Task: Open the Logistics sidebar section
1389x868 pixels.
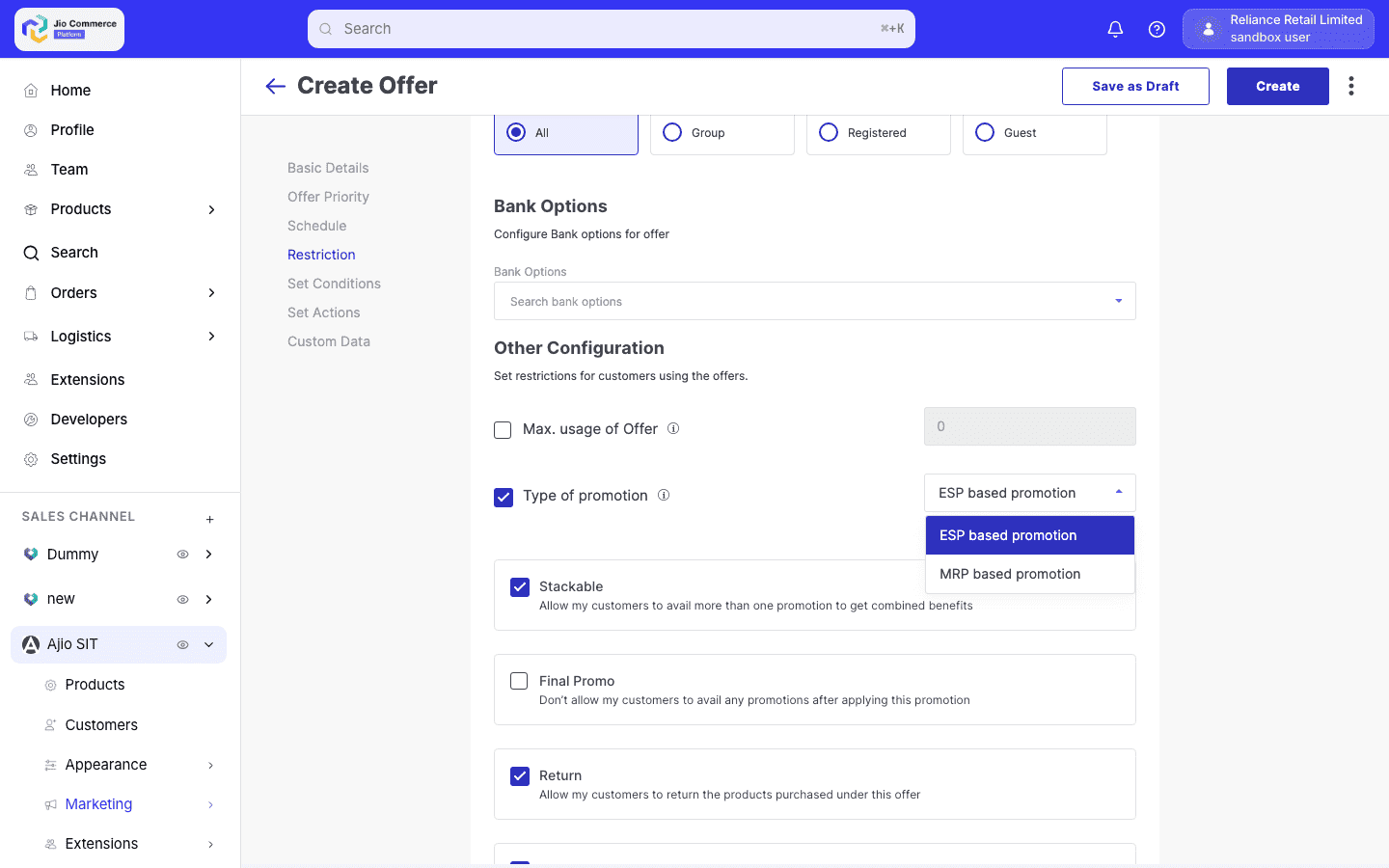Action: point(81,336)
